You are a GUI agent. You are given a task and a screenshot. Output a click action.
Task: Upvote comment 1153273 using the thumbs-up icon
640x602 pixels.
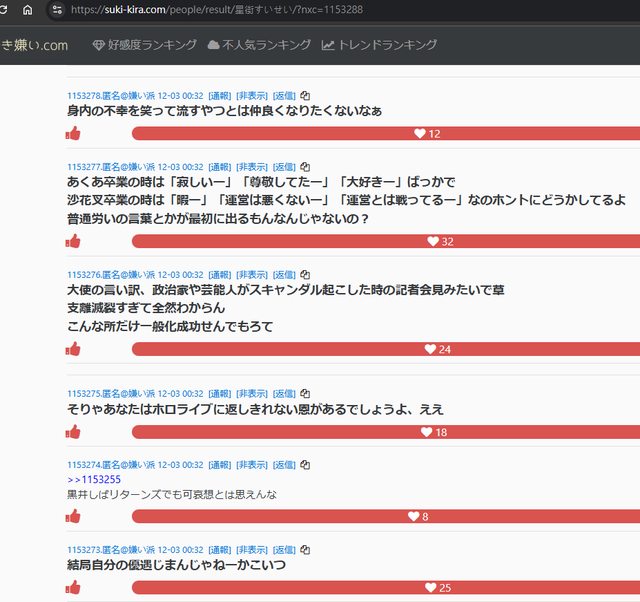[73, 587]
